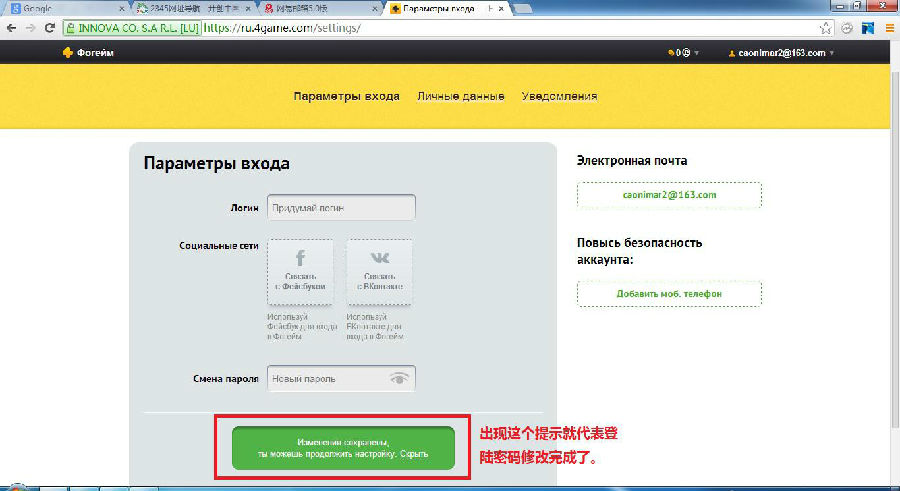Click the browser back arrow
Image resolution: width=900 pixels, height=491 pixels.
[11, 28]
